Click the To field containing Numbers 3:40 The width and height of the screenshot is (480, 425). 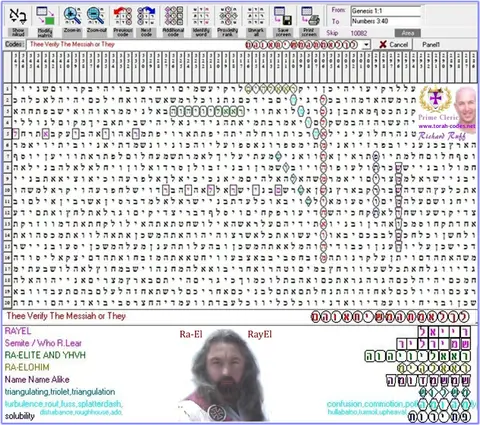(386, 21)
